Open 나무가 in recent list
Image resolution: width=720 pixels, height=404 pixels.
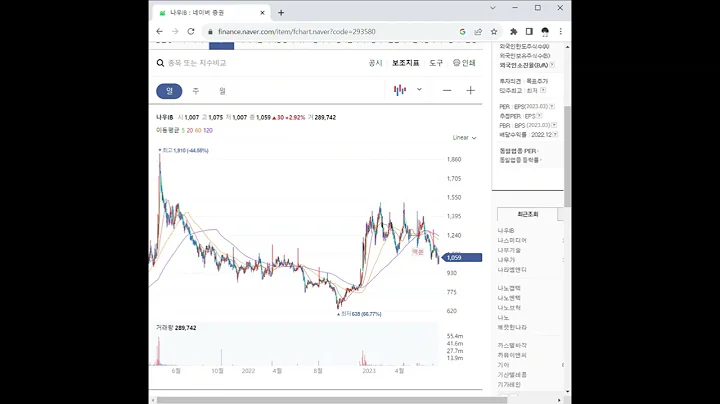(x=506, y=260)
